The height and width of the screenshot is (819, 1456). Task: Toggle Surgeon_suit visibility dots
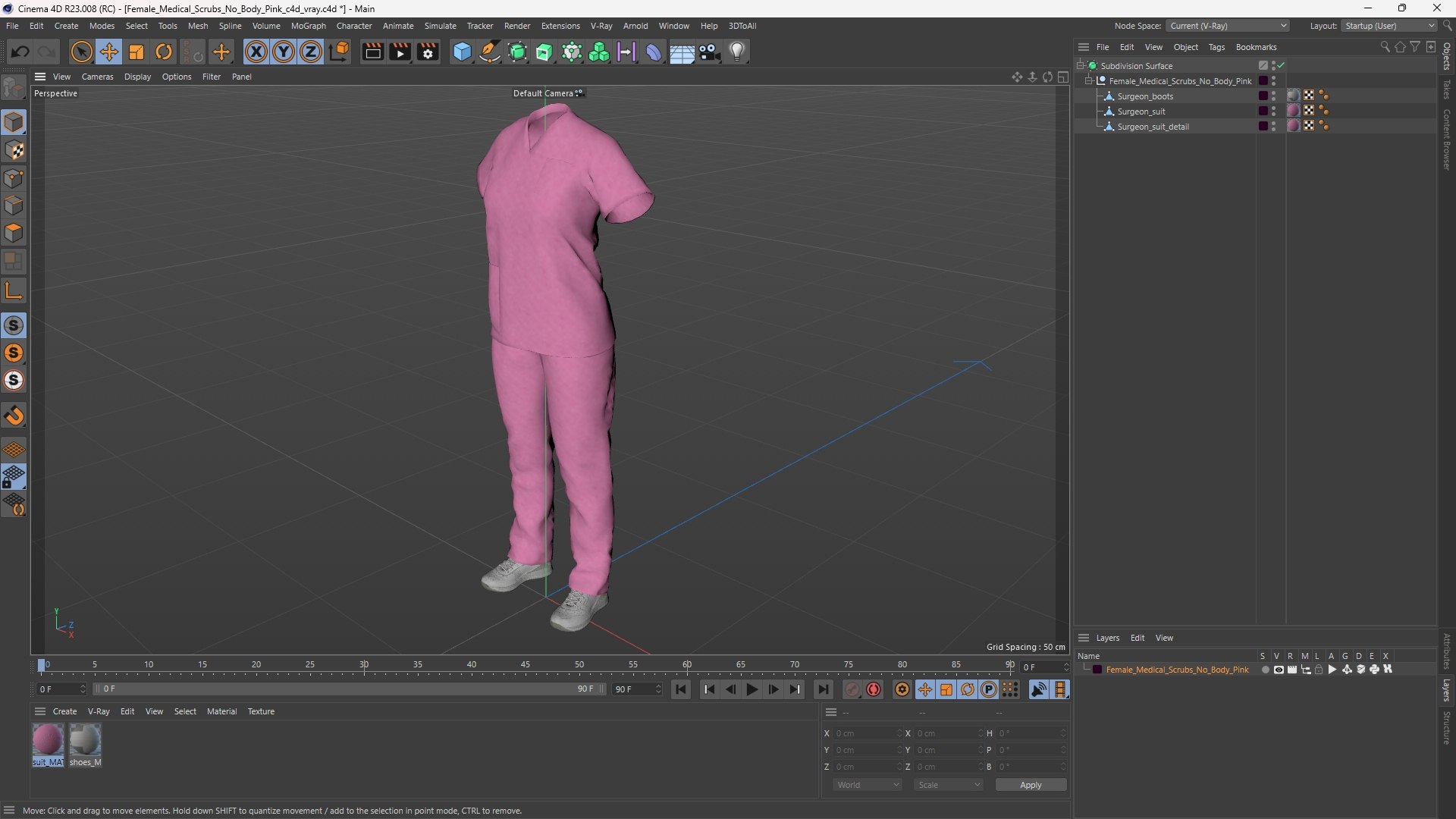(x=1273, y=111)
